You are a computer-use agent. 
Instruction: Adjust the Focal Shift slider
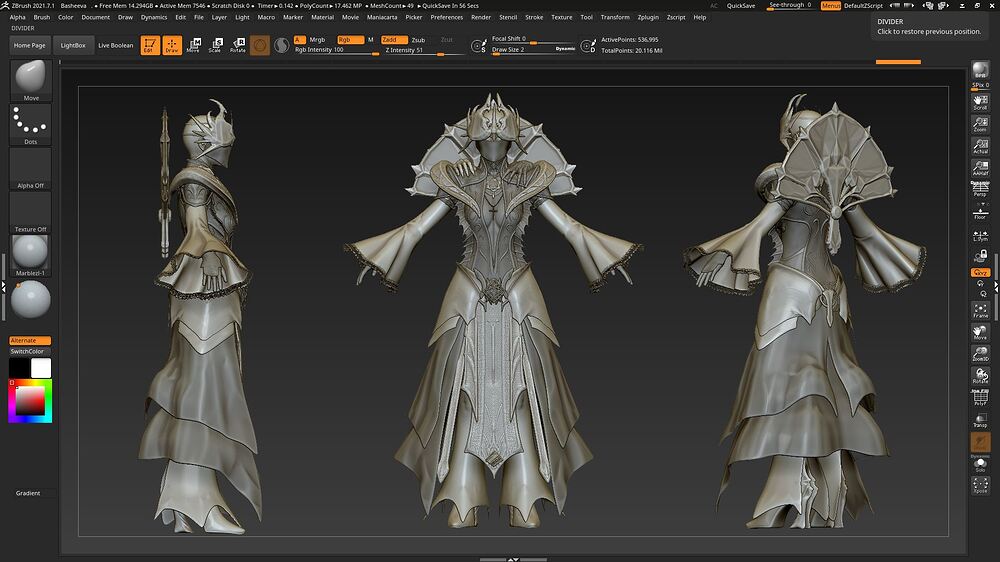(x=533, y=40)
